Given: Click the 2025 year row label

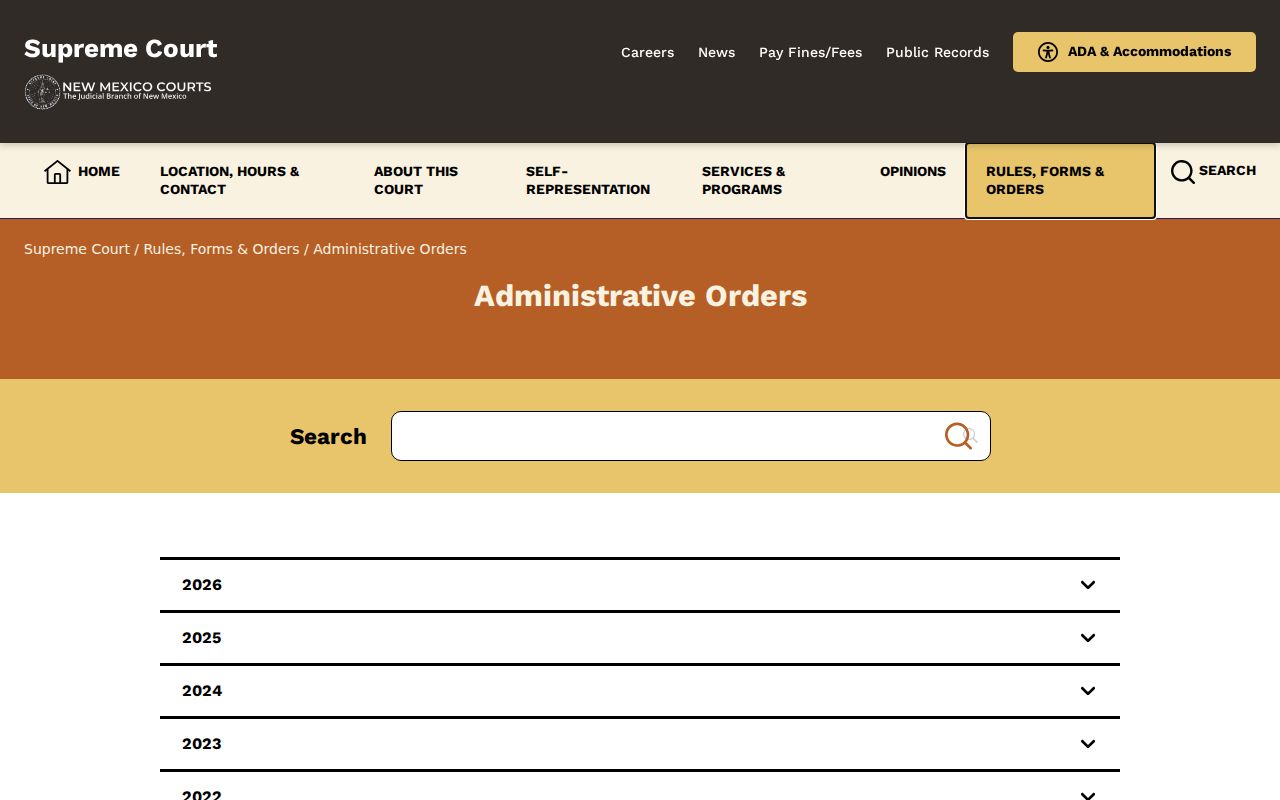Looking at the screenshot, I should click(x=202, y=638).
